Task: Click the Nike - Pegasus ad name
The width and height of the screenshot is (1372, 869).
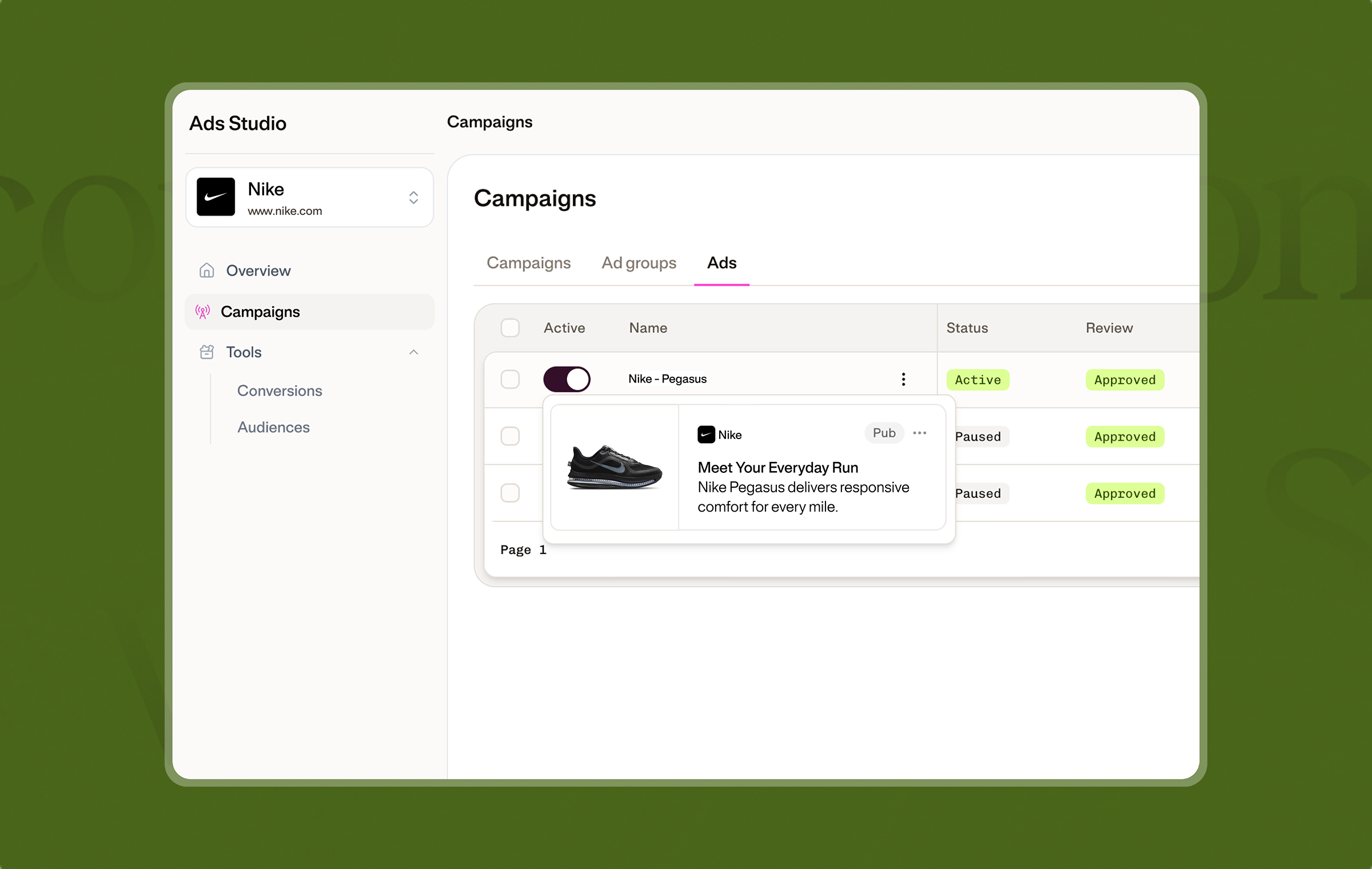Action: coord(667,379)
